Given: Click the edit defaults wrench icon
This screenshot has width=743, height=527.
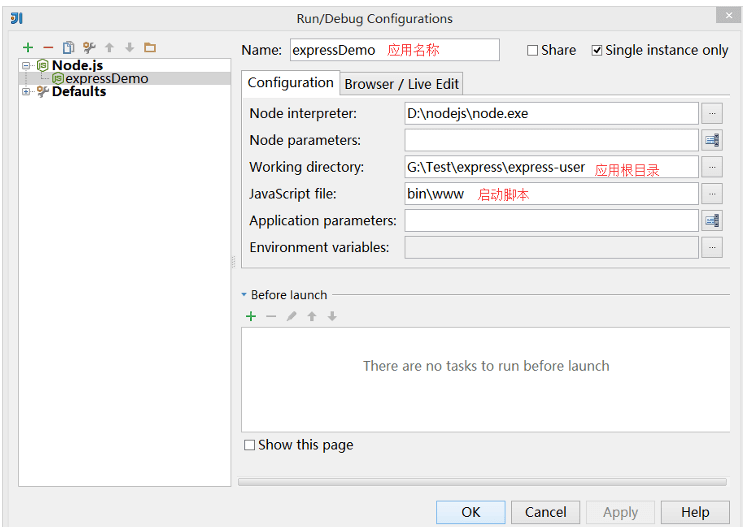Looking at the screenshot, I should point(89,47).
